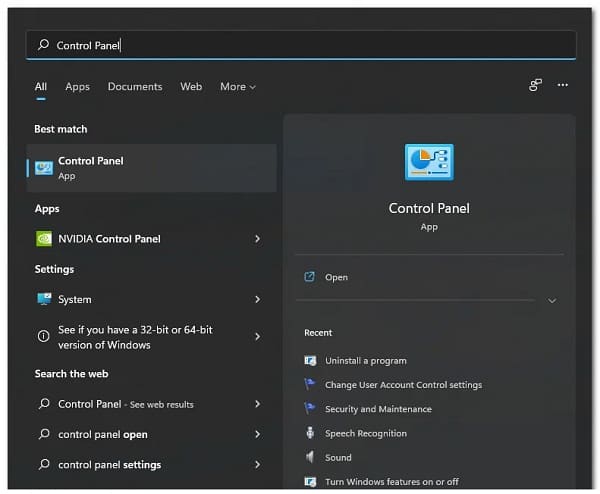
Task: Open the search options connected accounts icon
Action: [535, 85]
